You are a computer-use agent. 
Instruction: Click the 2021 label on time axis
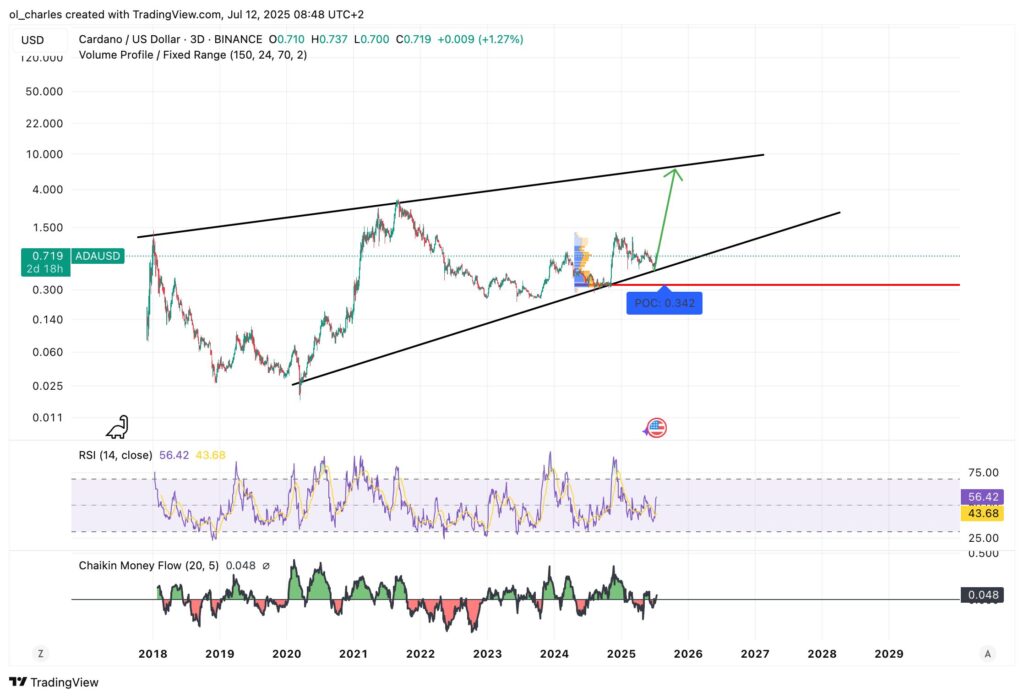pyautogui.click(x=353, y=653)
